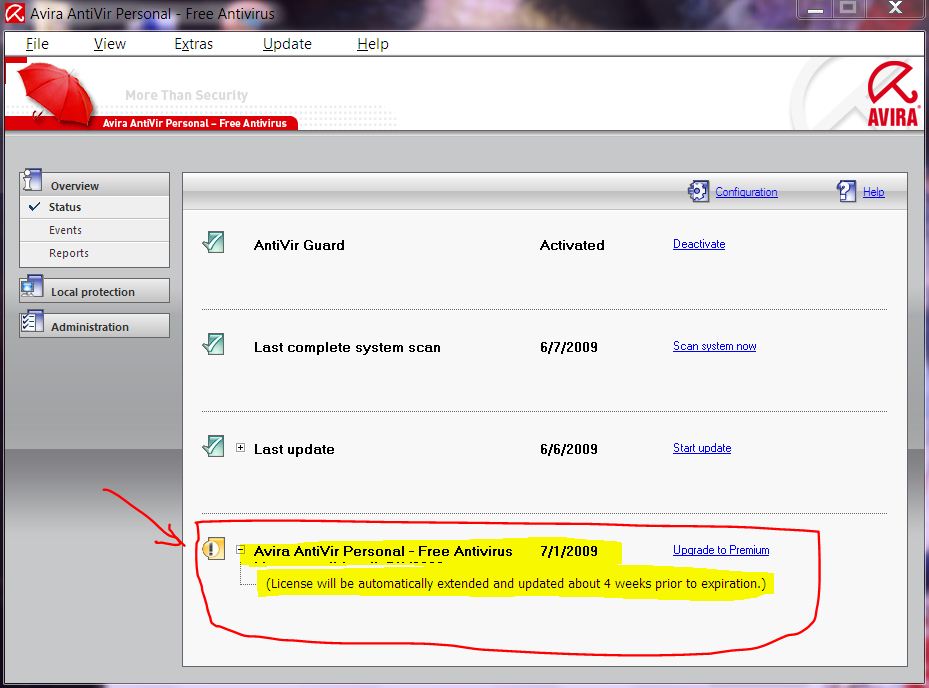Viewport: 929px width, 688px height.
Task: Click the Start update link
Action: pyautogui.click(x=701, y=448)
